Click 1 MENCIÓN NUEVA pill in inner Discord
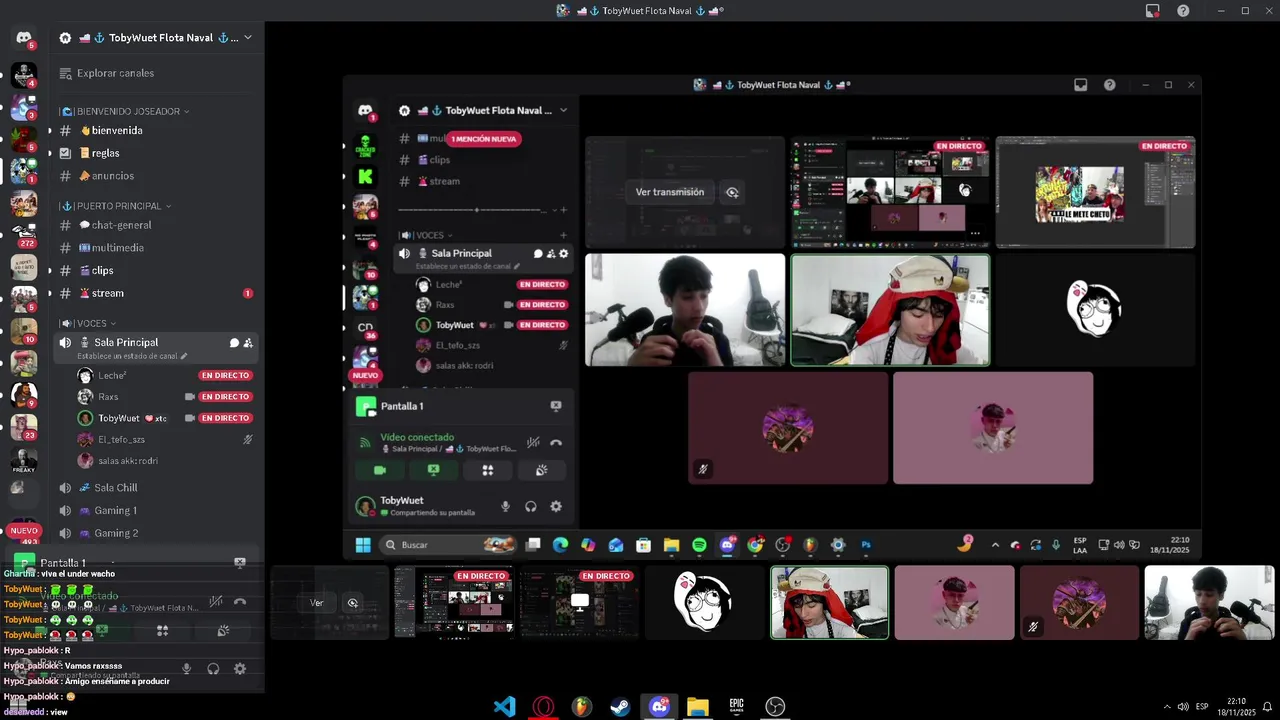Viewport: 1280px width, 720px height. [x=483, y=139]
